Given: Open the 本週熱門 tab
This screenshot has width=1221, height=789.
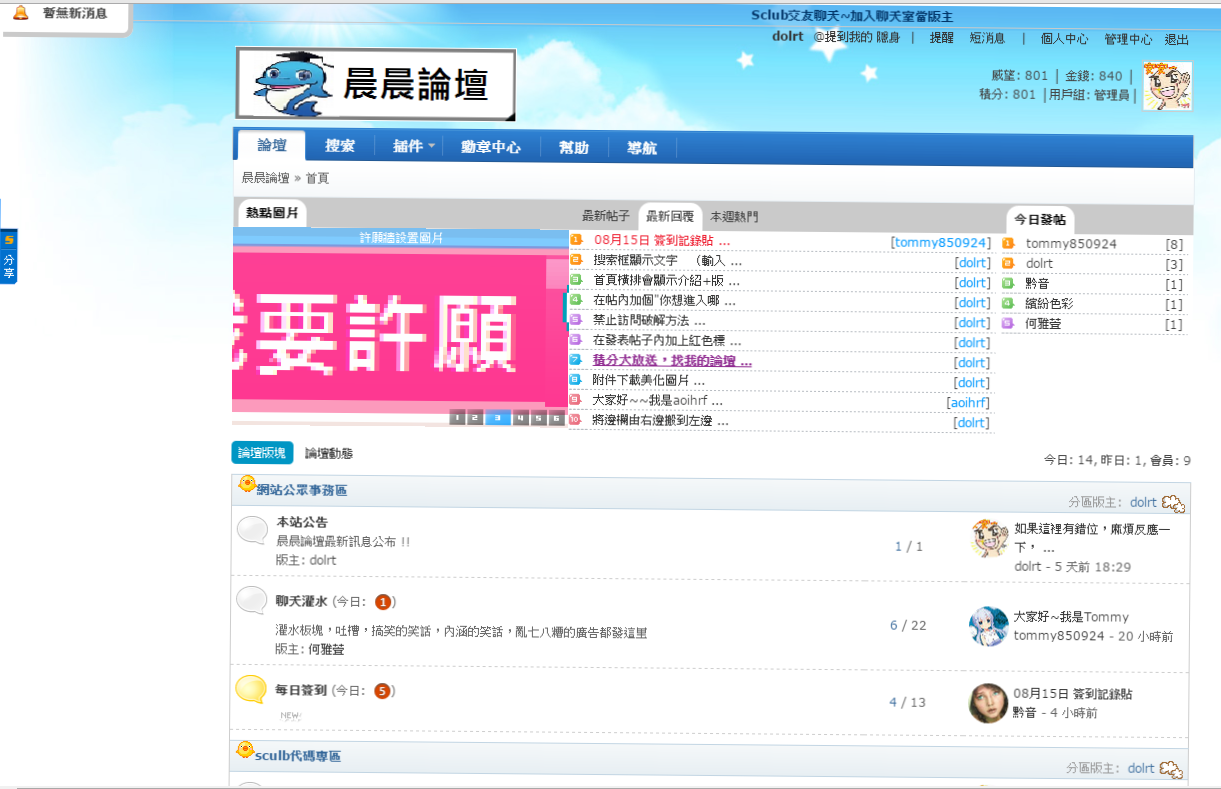Looking at the screenshot, I should click(734, 216).
